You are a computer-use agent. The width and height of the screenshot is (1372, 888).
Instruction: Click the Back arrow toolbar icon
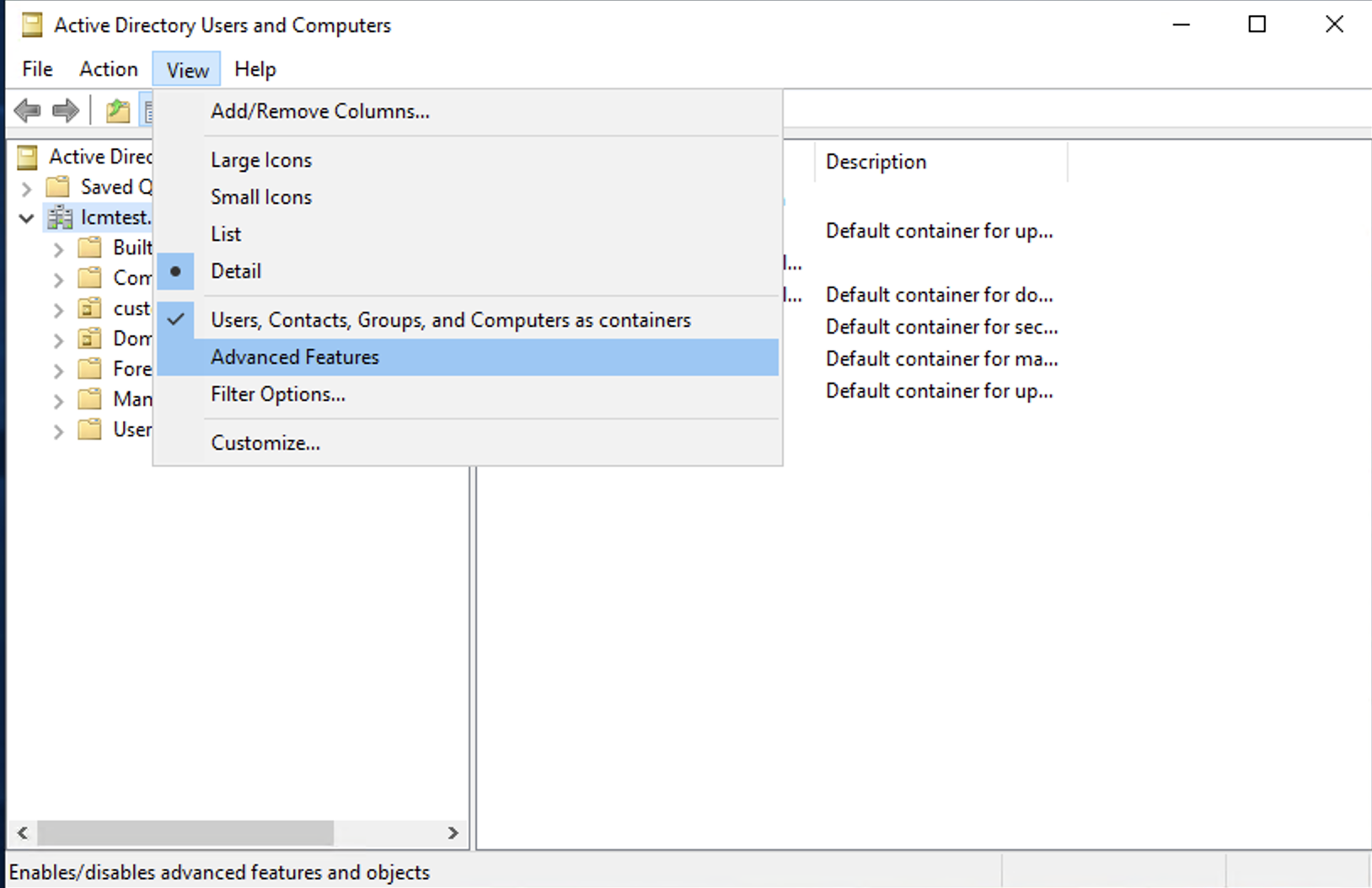point(28,110)
